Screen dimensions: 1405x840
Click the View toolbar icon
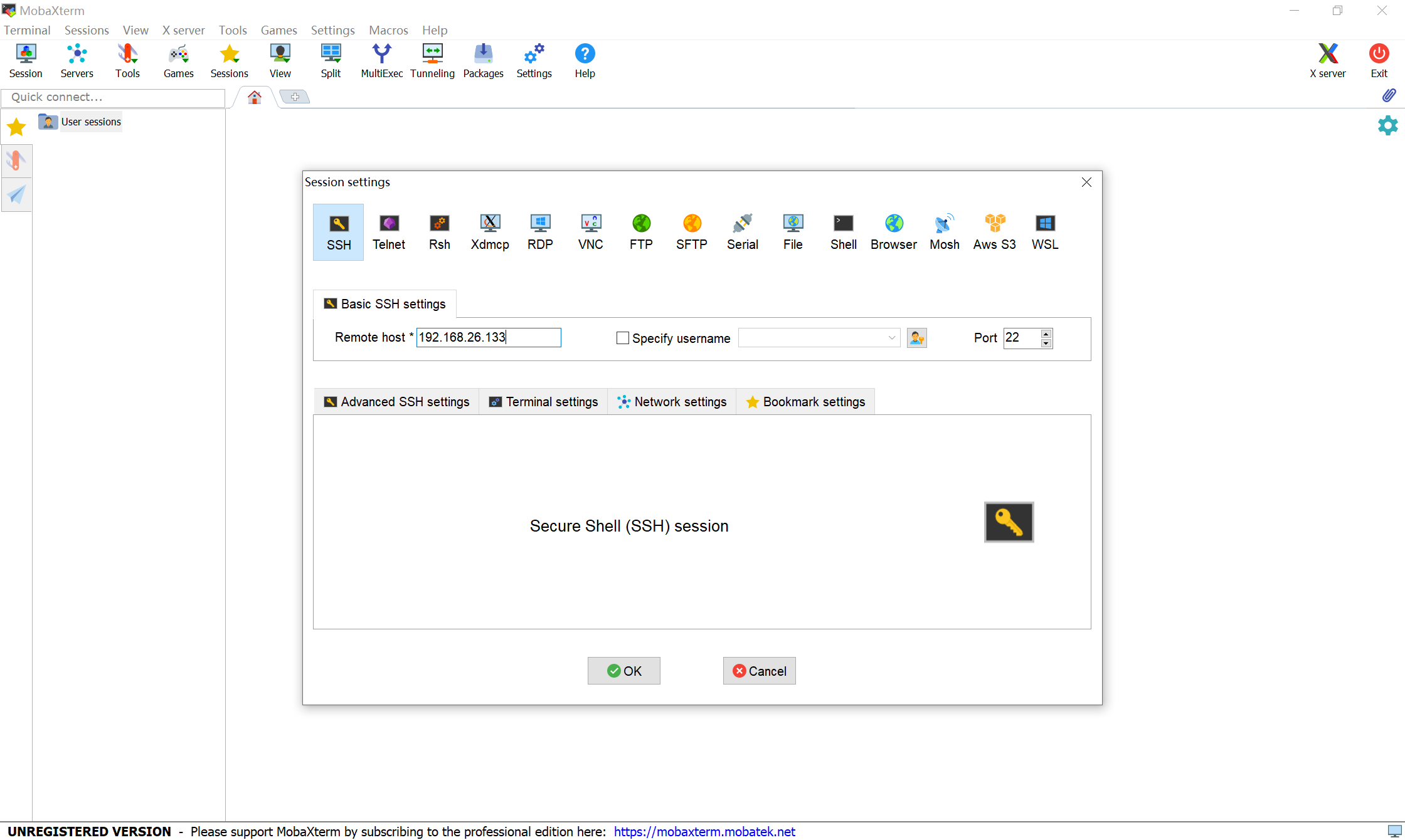pos(280,61)
